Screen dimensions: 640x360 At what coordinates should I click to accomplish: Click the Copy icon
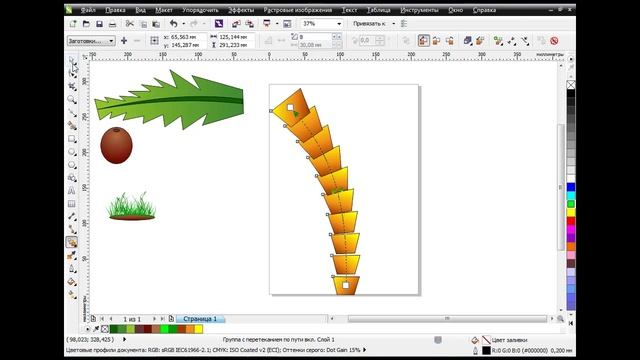(x=143, y=24)
